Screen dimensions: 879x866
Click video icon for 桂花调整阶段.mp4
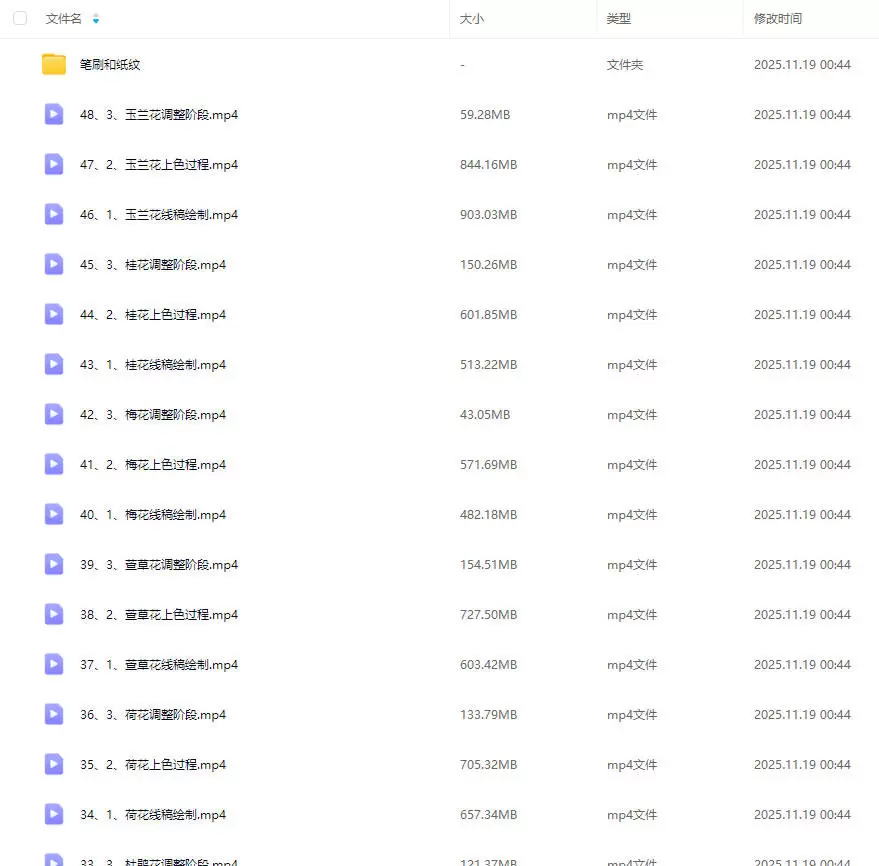(54, 265)
